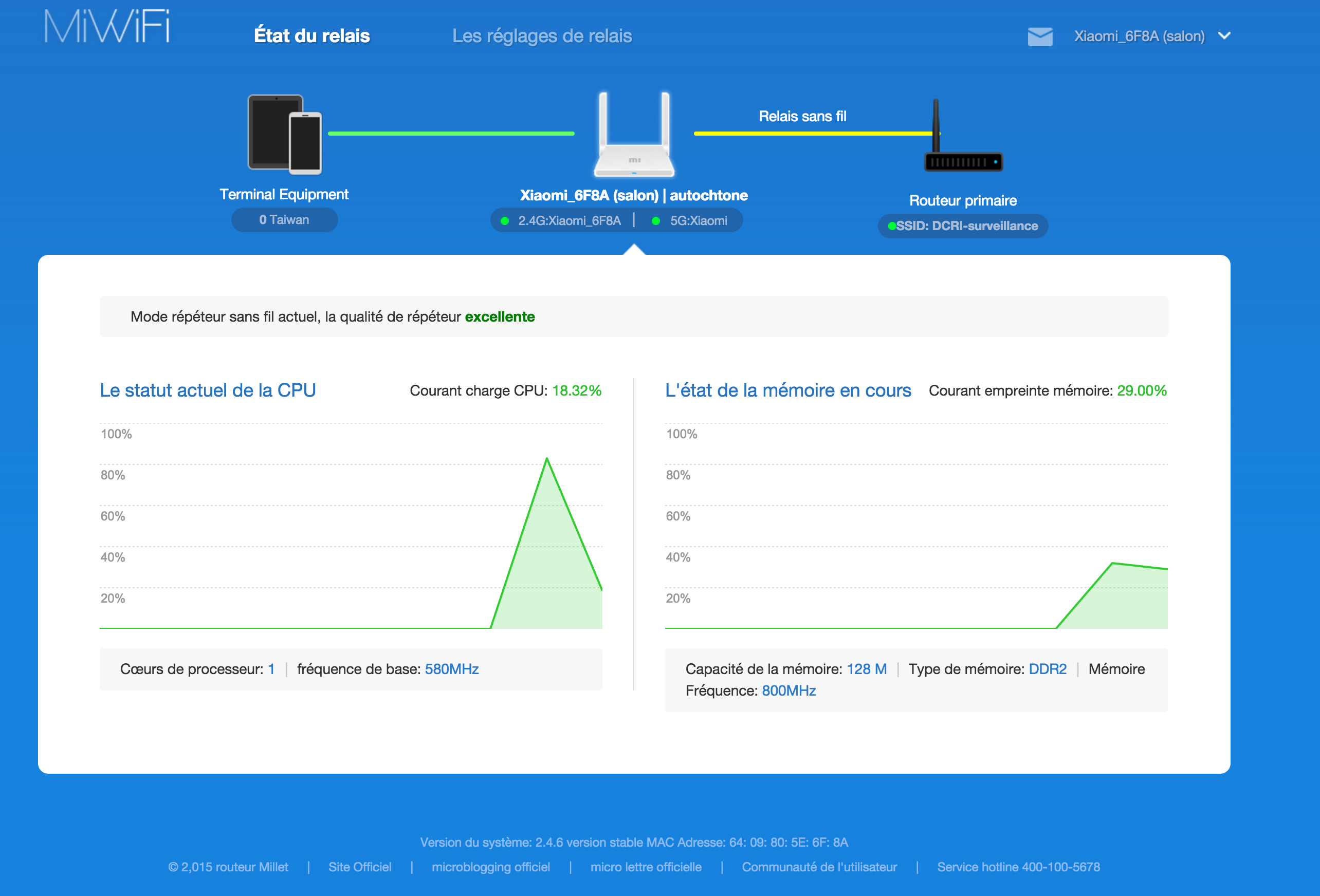Click Service hotline 400-100-5678 text
This screenshot has height=896, width=1320.
pos(1018,867)
